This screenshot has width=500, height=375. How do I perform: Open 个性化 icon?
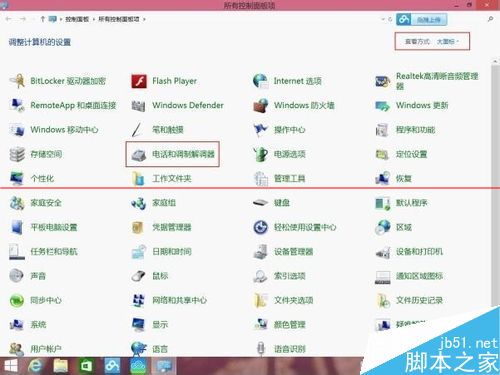(17, 178)
